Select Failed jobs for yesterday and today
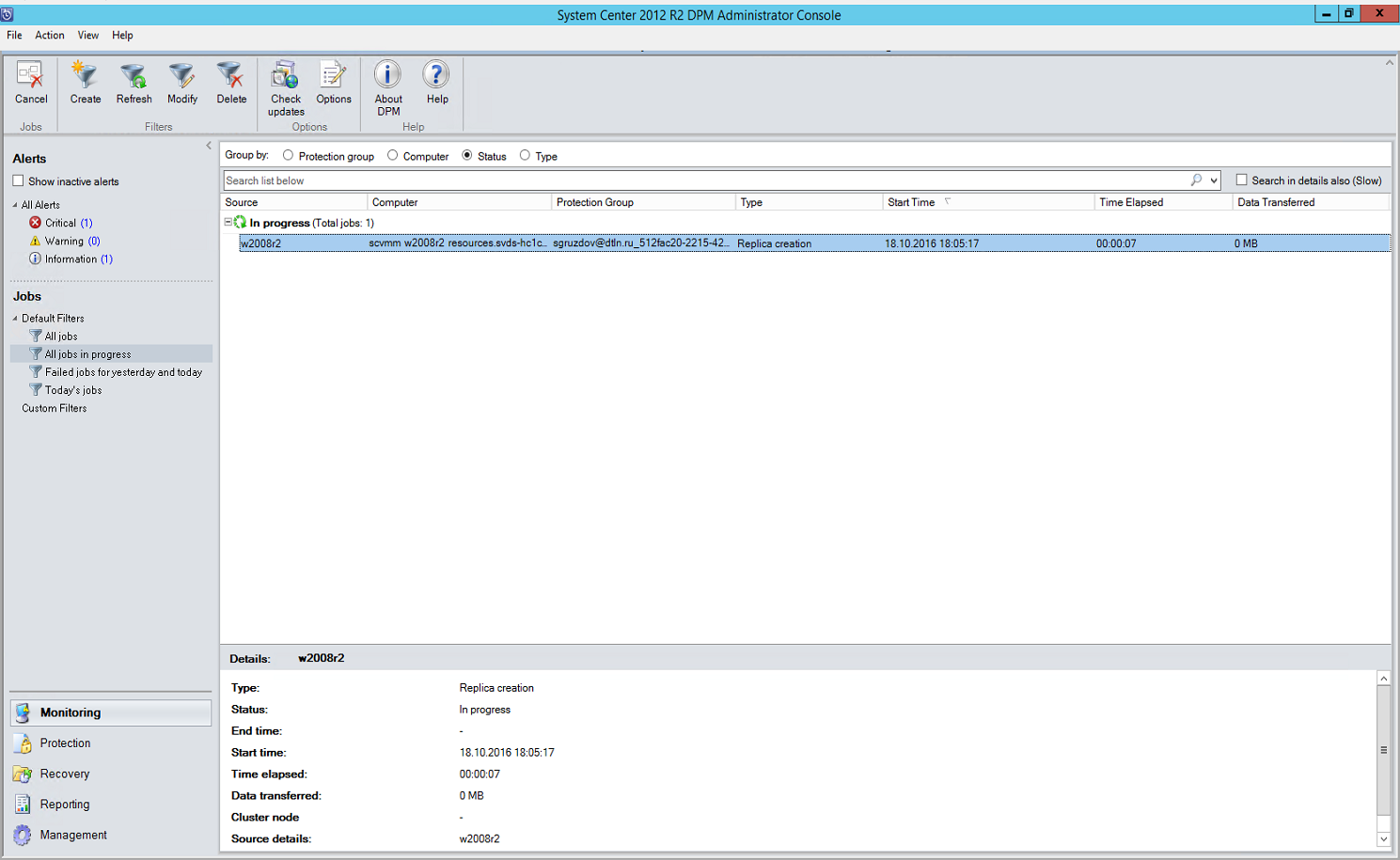This screenshot has width=1400, height=860. [x=123, y=372]
